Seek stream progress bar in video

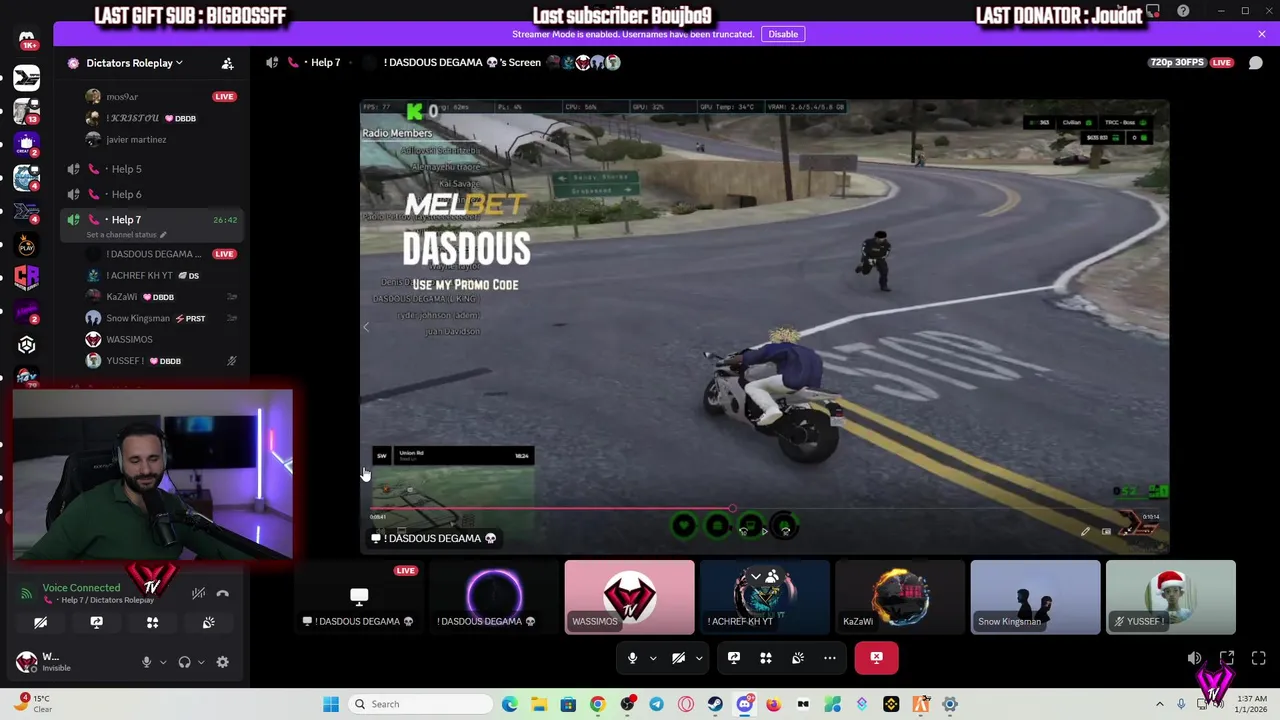click(765, 509)
